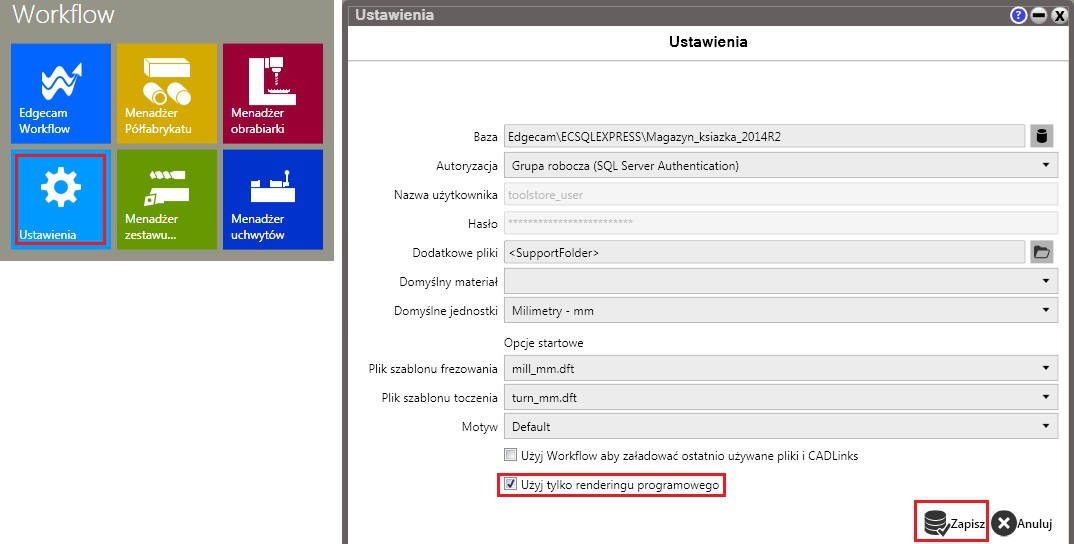Screen dimensions: 1074x544
Task: Open the Ustawienia settings tile
Action: coord(60,199)
